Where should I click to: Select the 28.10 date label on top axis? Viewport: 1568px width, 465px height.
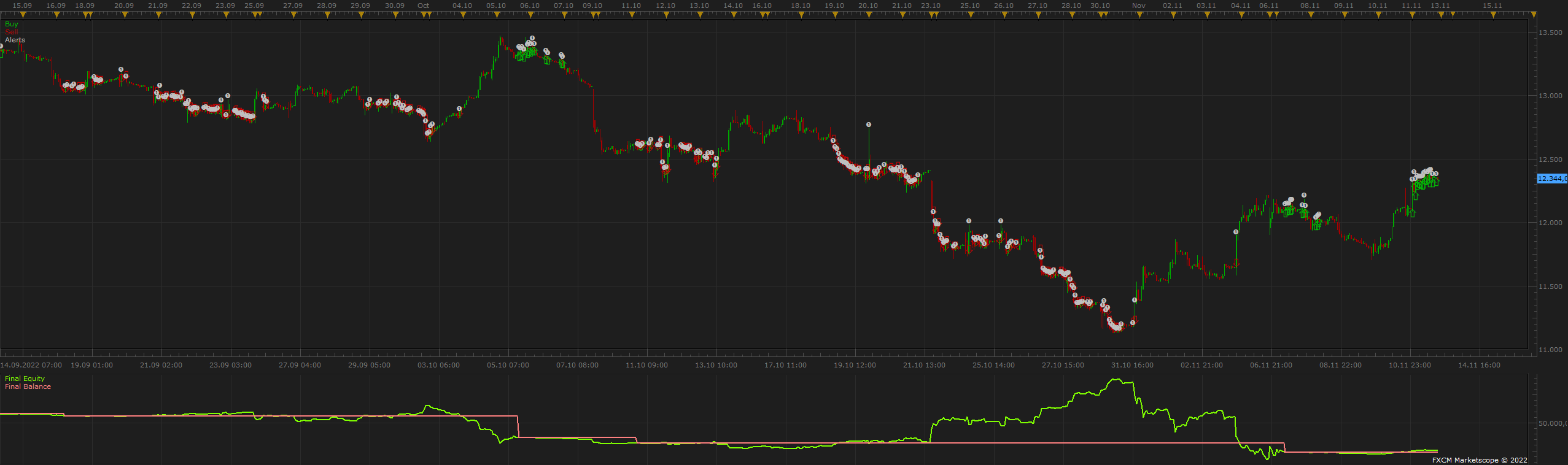[1071, 6]
